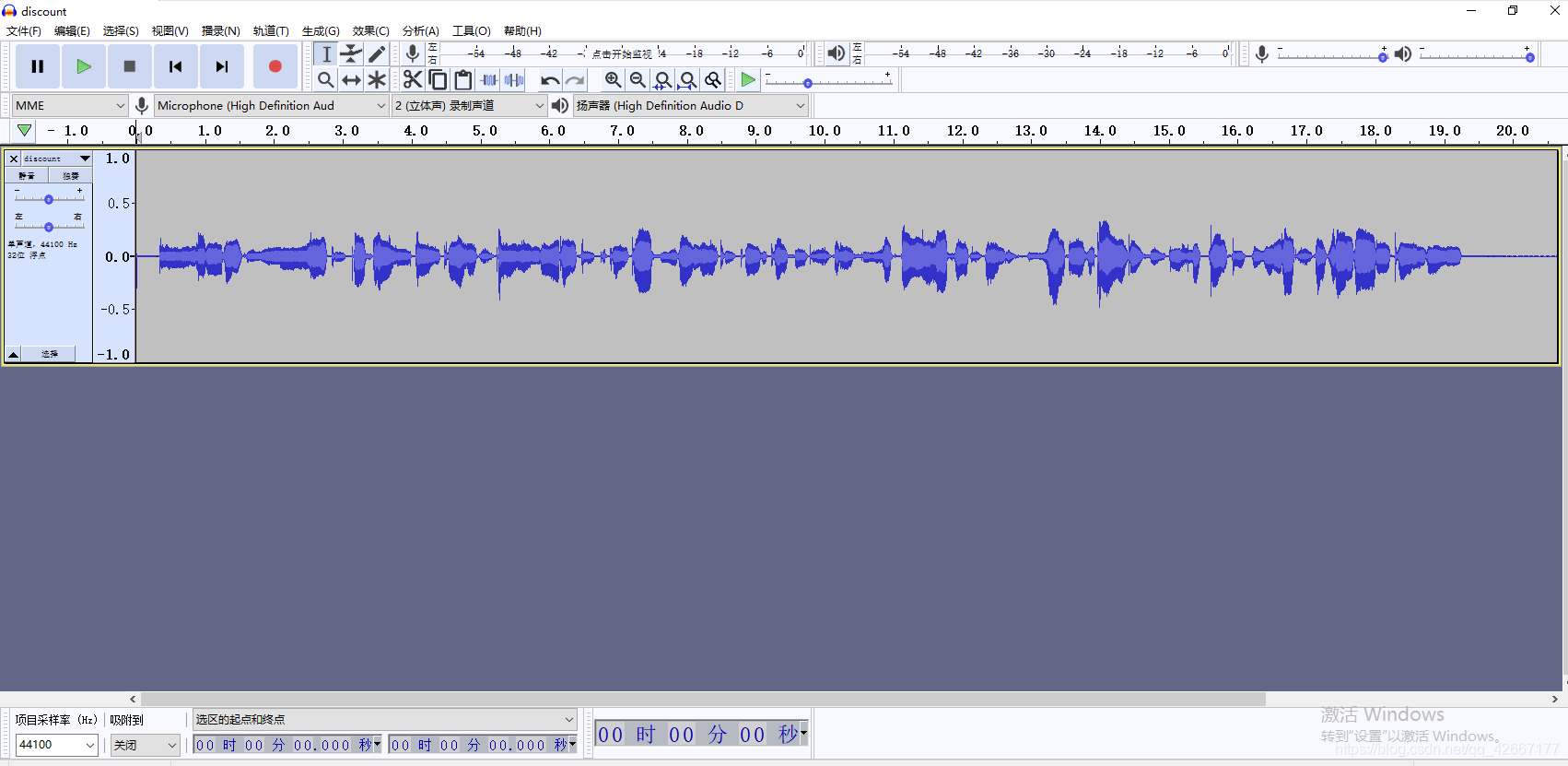Select the Draw (pencil) tool
This screenshot has width=1568, height=766.
(x=377, y=54)
